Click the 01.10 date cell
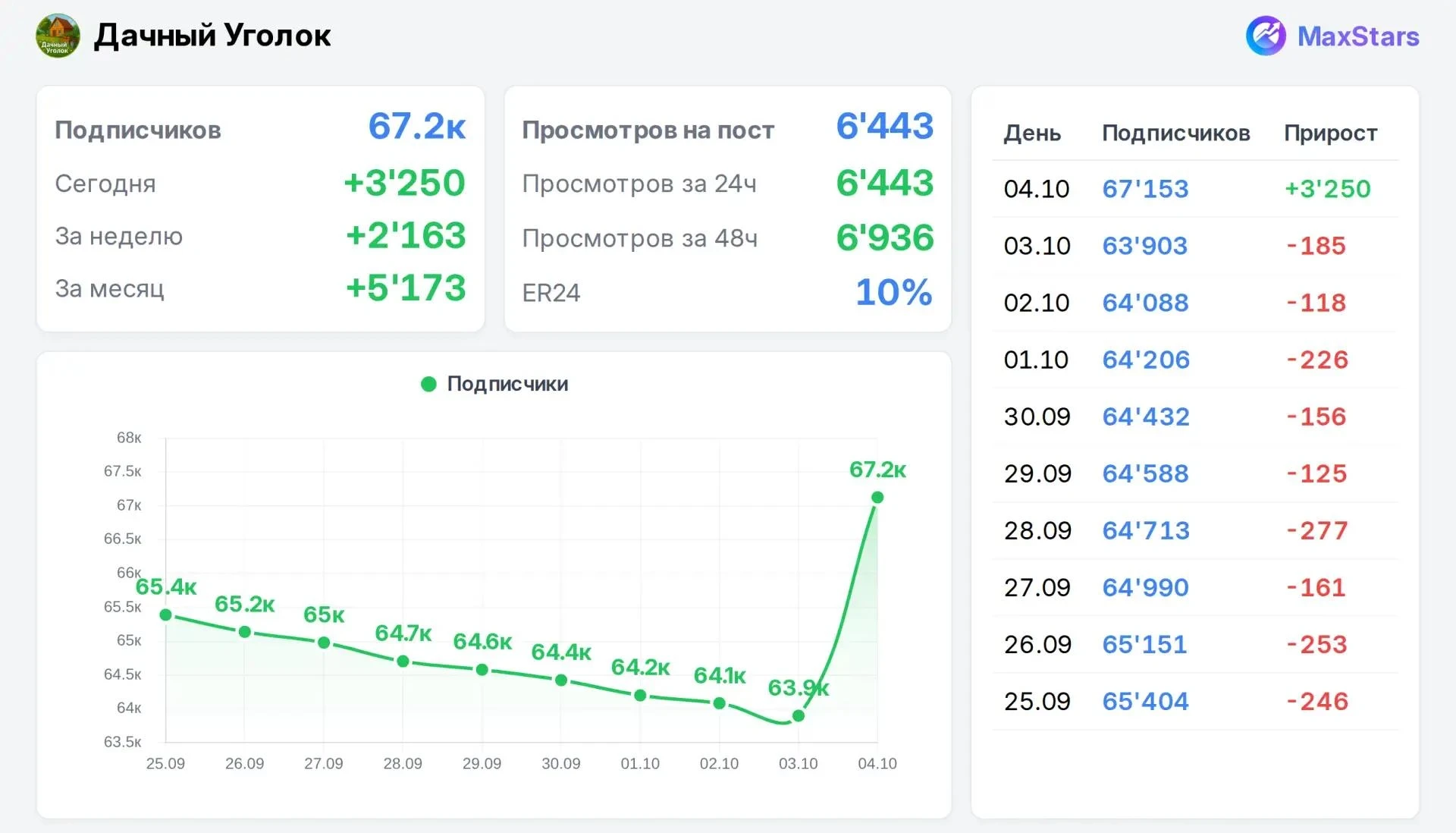 click(1036, 360)
